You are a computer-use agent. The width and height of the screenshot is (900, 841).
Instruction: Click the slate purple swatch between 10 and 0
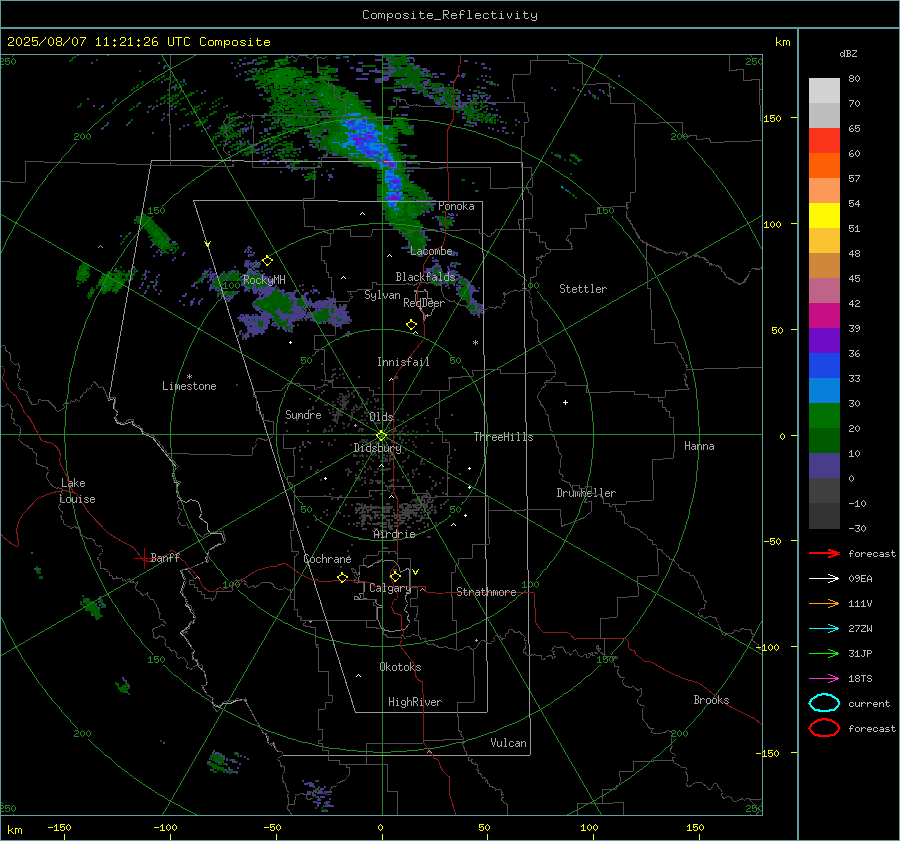(824, 466)
